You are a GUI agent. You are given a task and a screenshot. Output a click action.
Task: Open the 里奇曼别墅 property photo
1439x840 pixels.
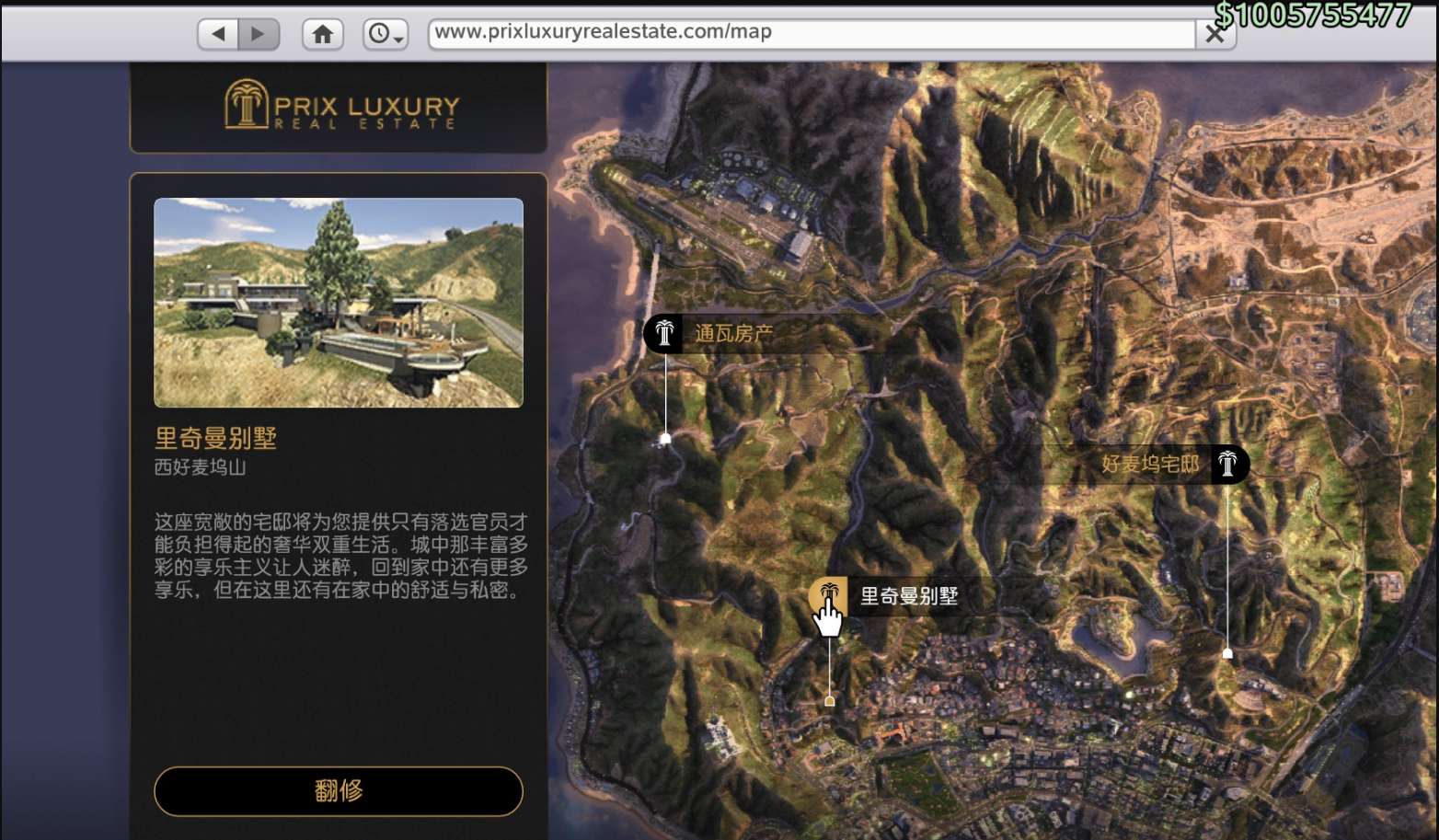(339, 303)
